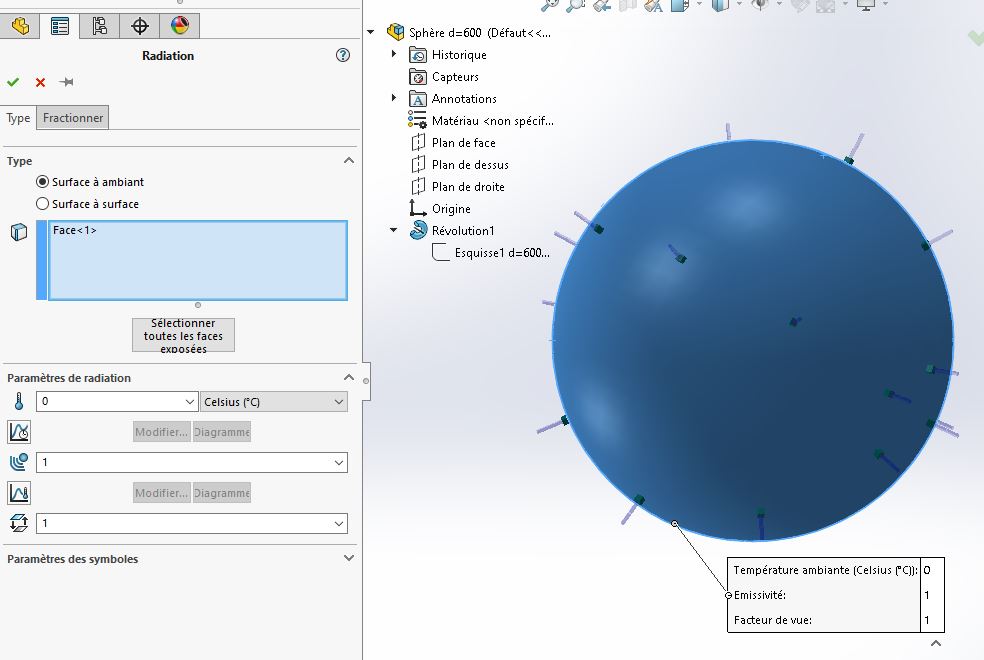984x660 pixels.
Task: Click the Esquisse1 sketch icon
Action: coord(441,253)
